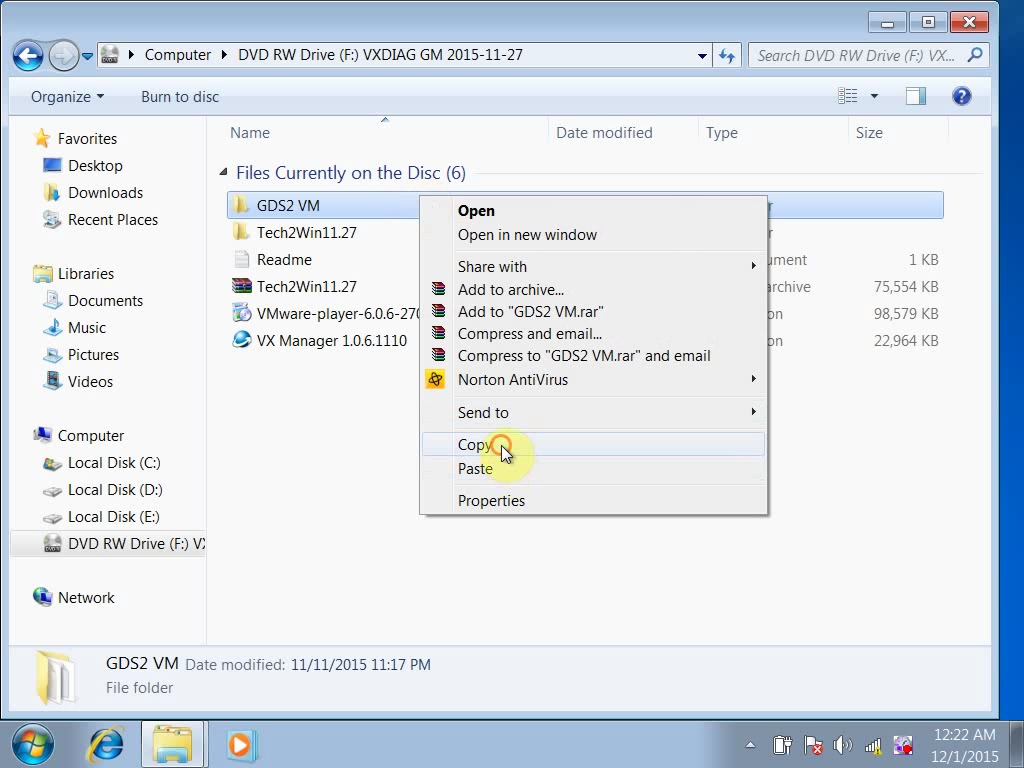Image resolution: width=1024 pixels, height=768 pixels.
Task: Click Add to archive... menu entry
Action: [x=593, y=289]
